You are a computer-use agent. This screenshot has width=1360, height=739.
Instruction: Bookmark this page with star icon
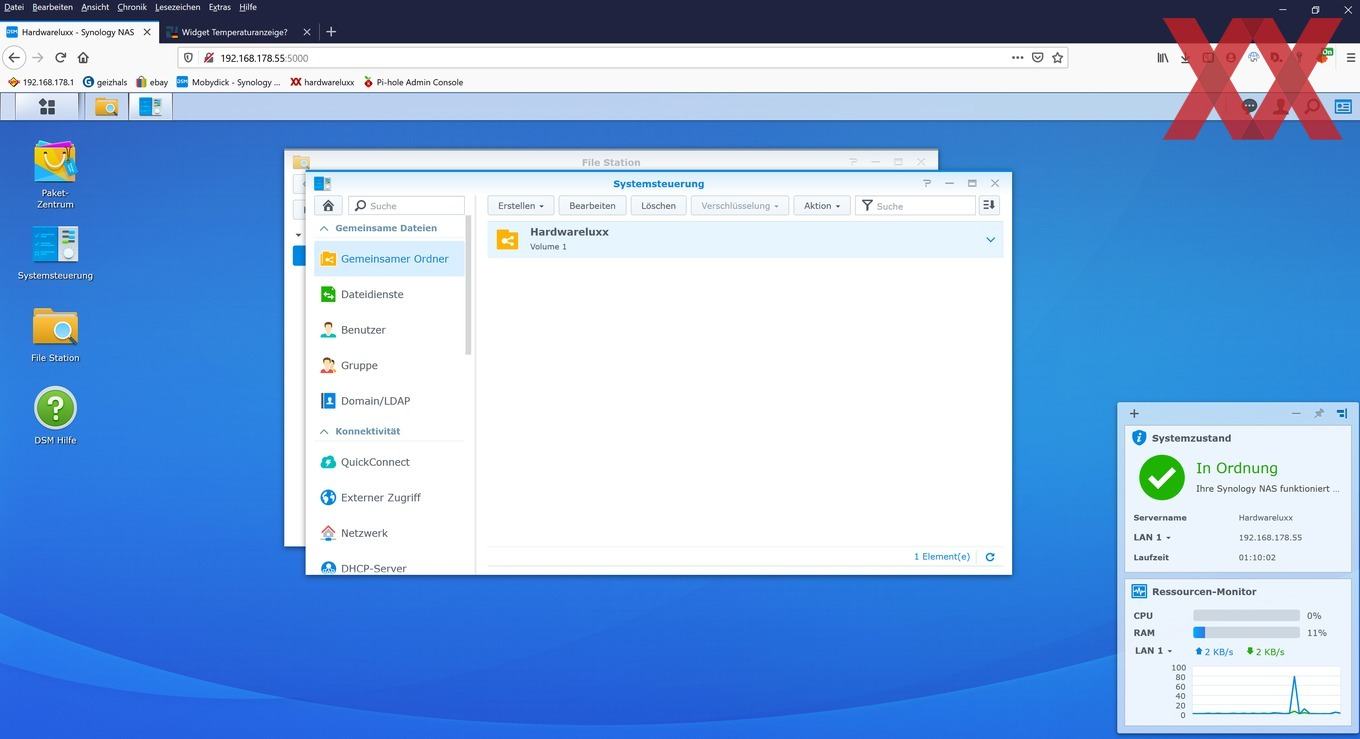click(1057, 58)
